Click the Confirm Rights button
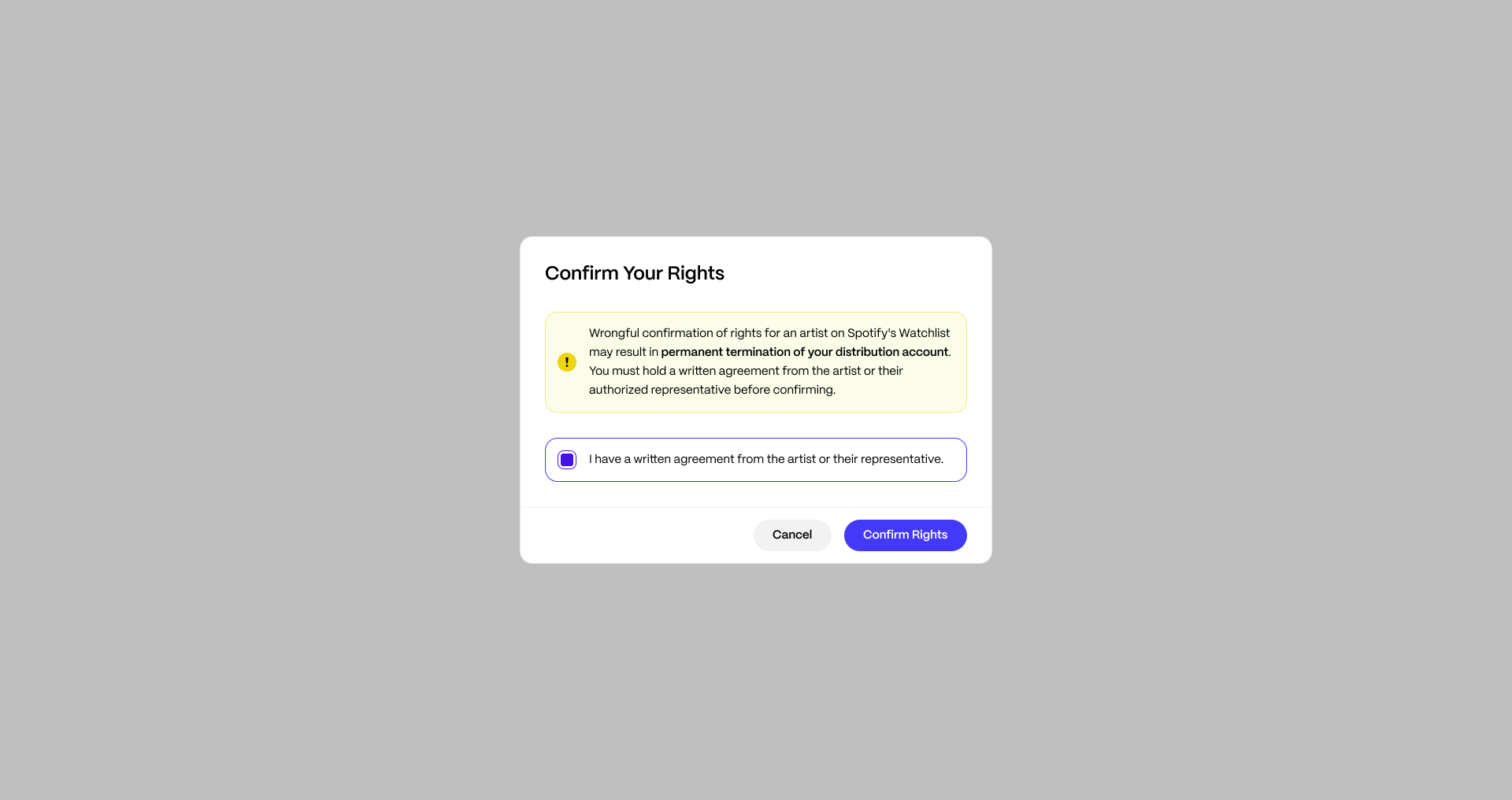Viewport: 1512px width, 800px height. 906,535
